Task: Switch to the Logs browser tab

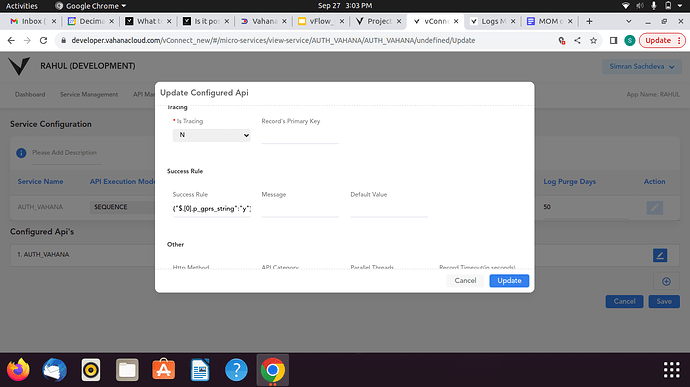Action: [x=493, y=21]
